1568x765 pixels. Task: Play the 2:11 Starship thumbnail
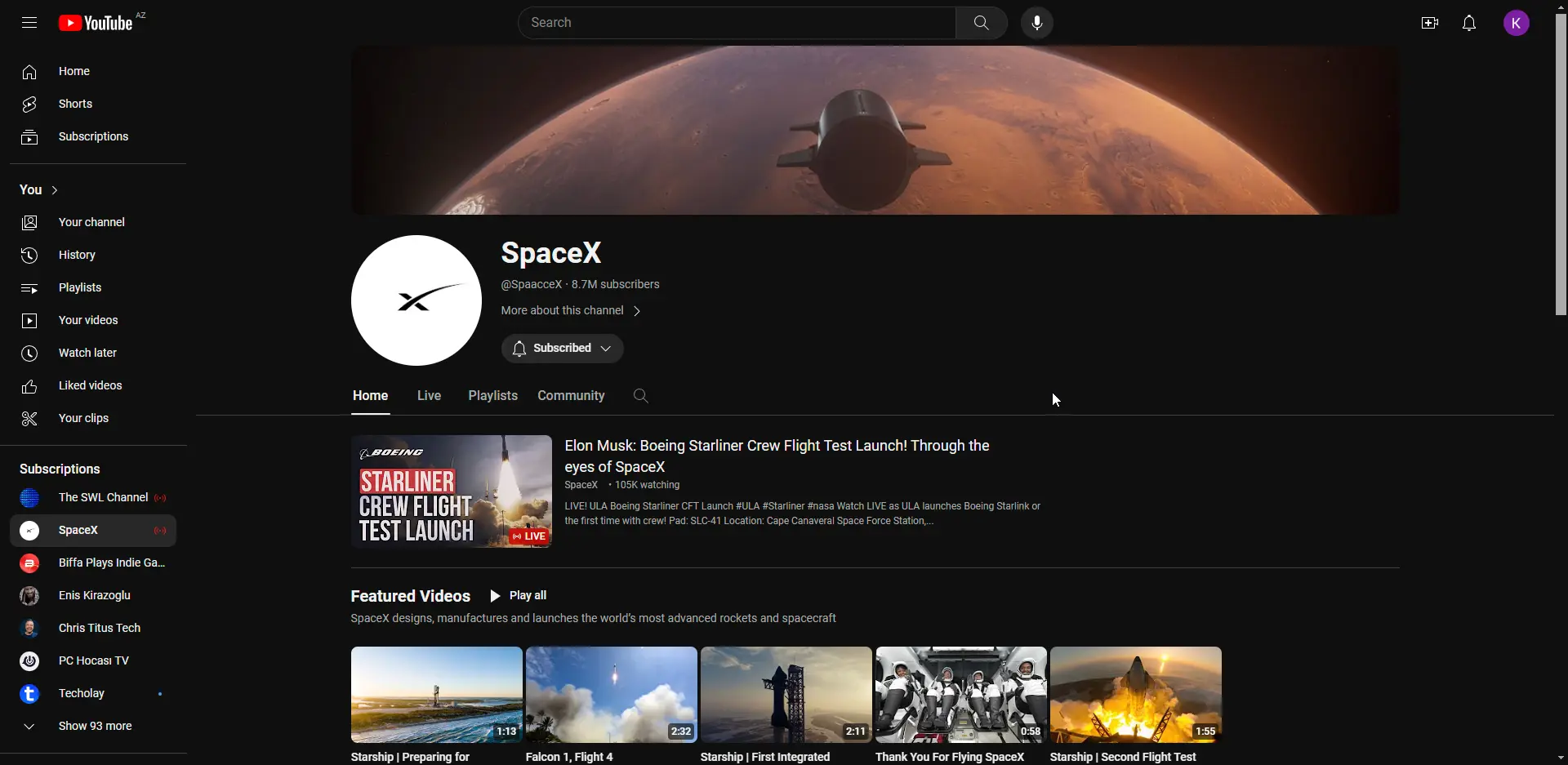tap(786, 695)
